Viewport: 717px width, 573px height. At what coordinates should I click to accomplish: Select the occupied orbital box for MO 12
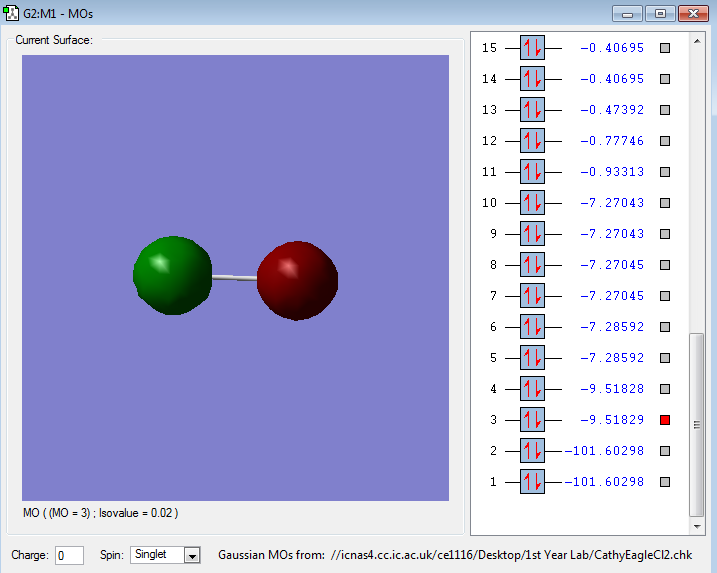pyautogui.click(x=532, y=141)
